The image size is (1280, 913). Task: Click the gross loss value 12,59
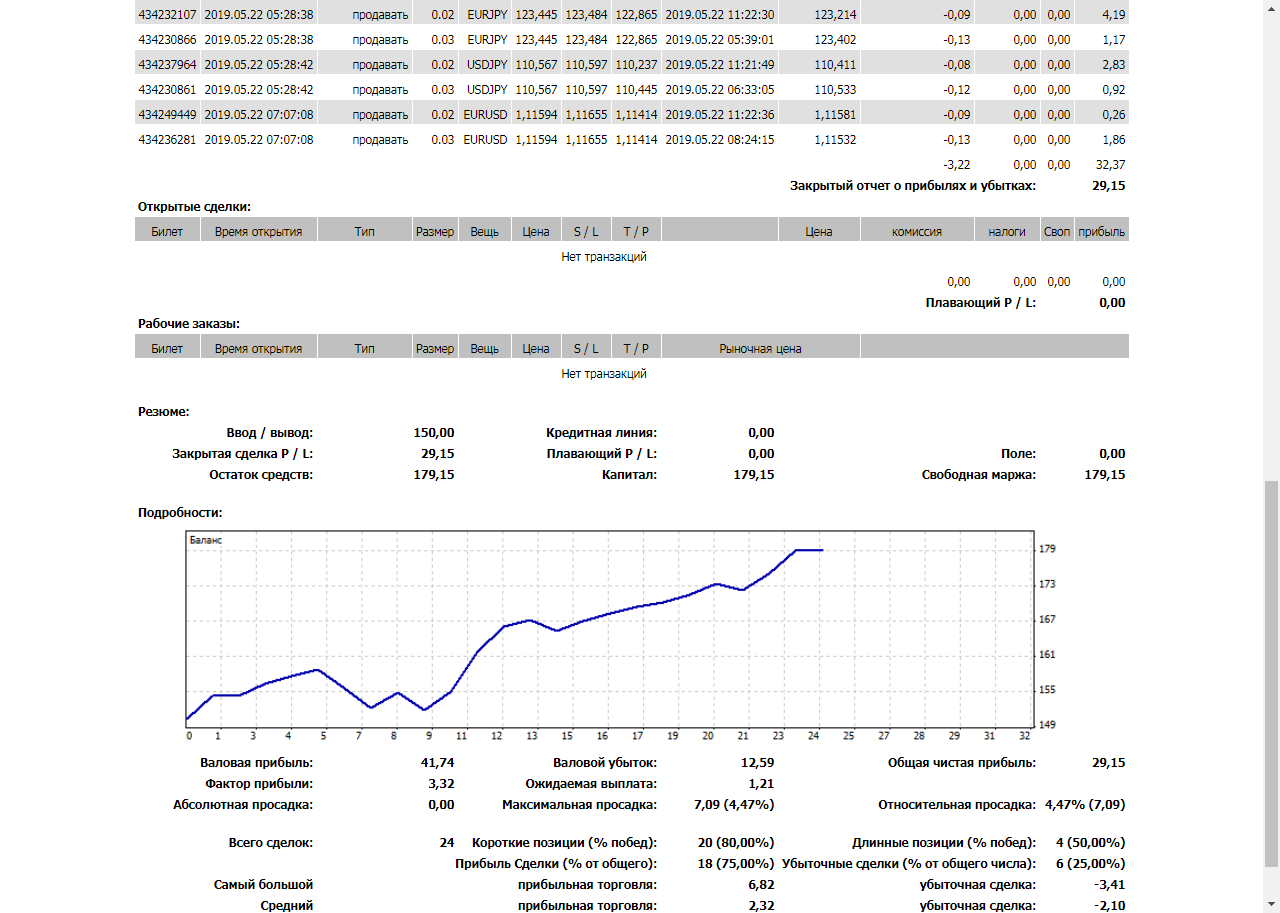coord(758,763)
